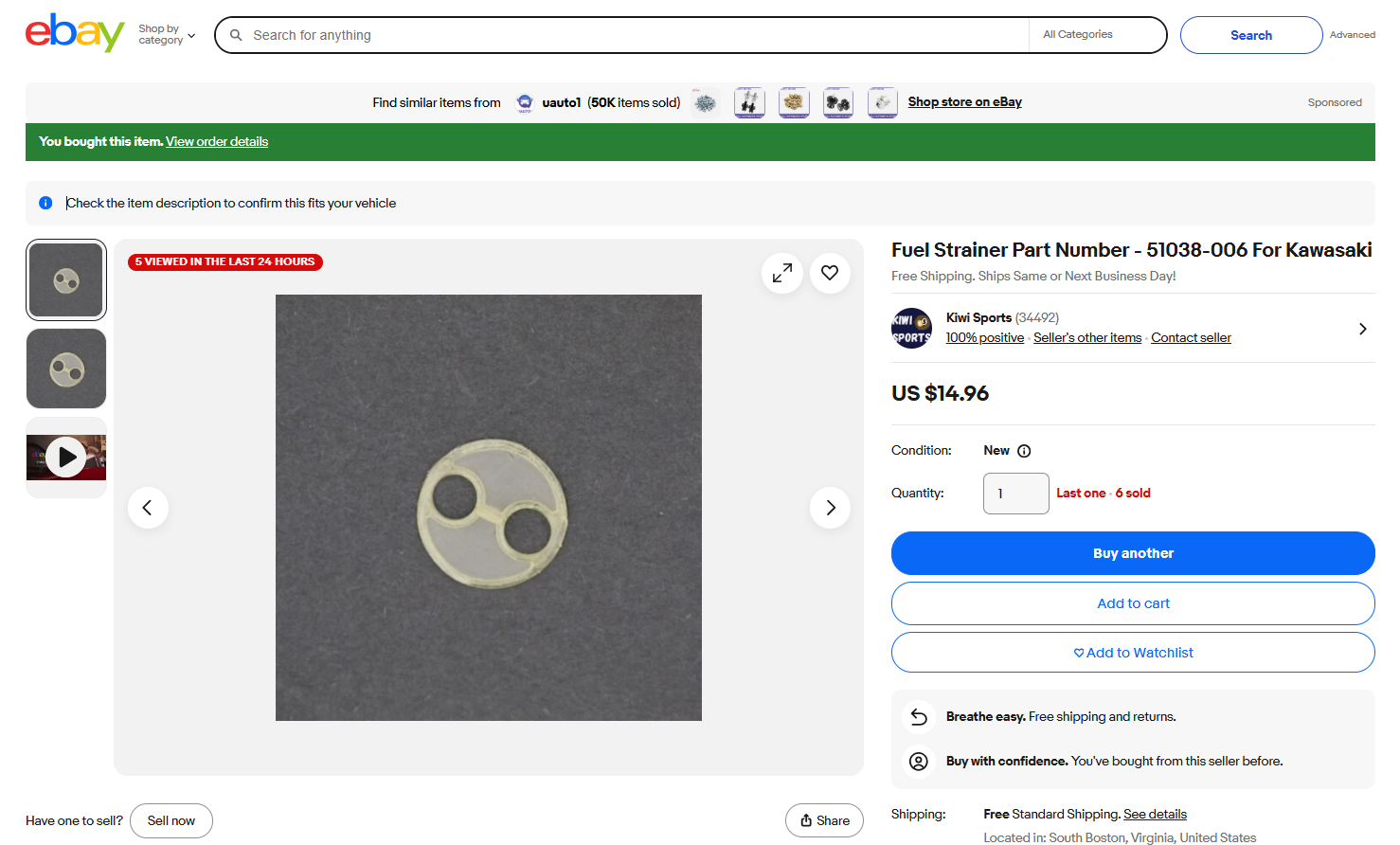Add the item to Watchlist
1400x845 pixels.
pyautogui.click(x=1133, y=653)
